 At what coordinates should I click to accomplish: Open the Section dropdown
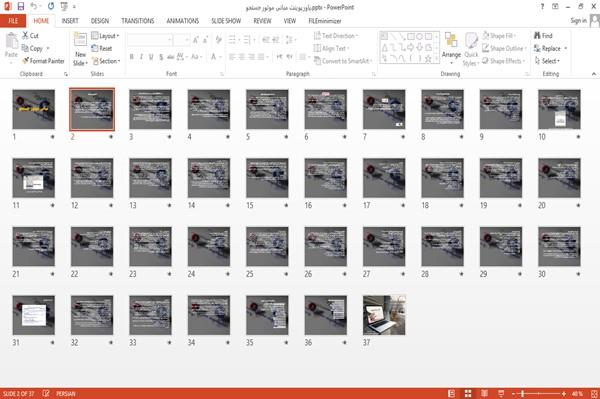pyautogui.click(x=106, y=61)
